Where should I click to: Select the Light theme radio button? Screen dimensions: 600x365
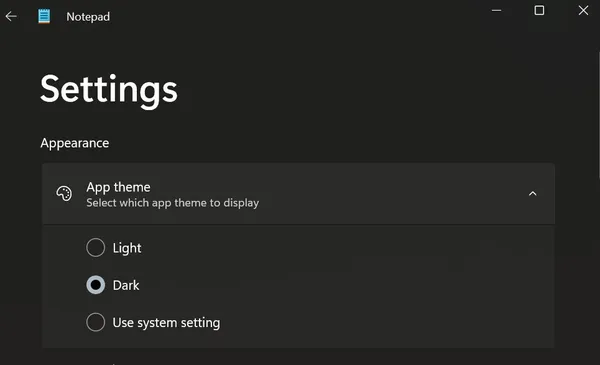(x=96, y=248)
